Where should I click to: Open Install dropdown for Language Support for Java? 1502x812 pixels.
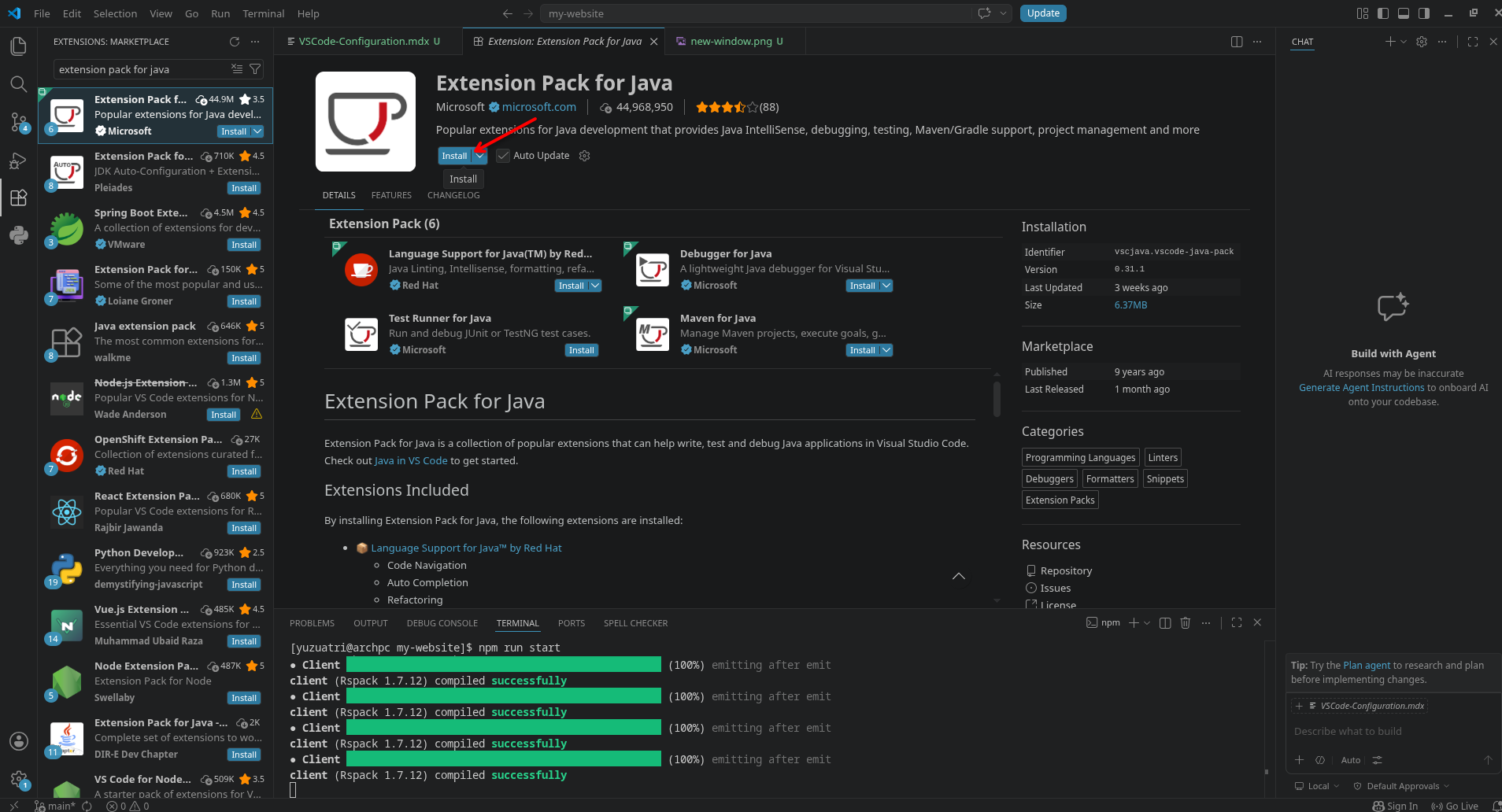[x=595, y=286]
